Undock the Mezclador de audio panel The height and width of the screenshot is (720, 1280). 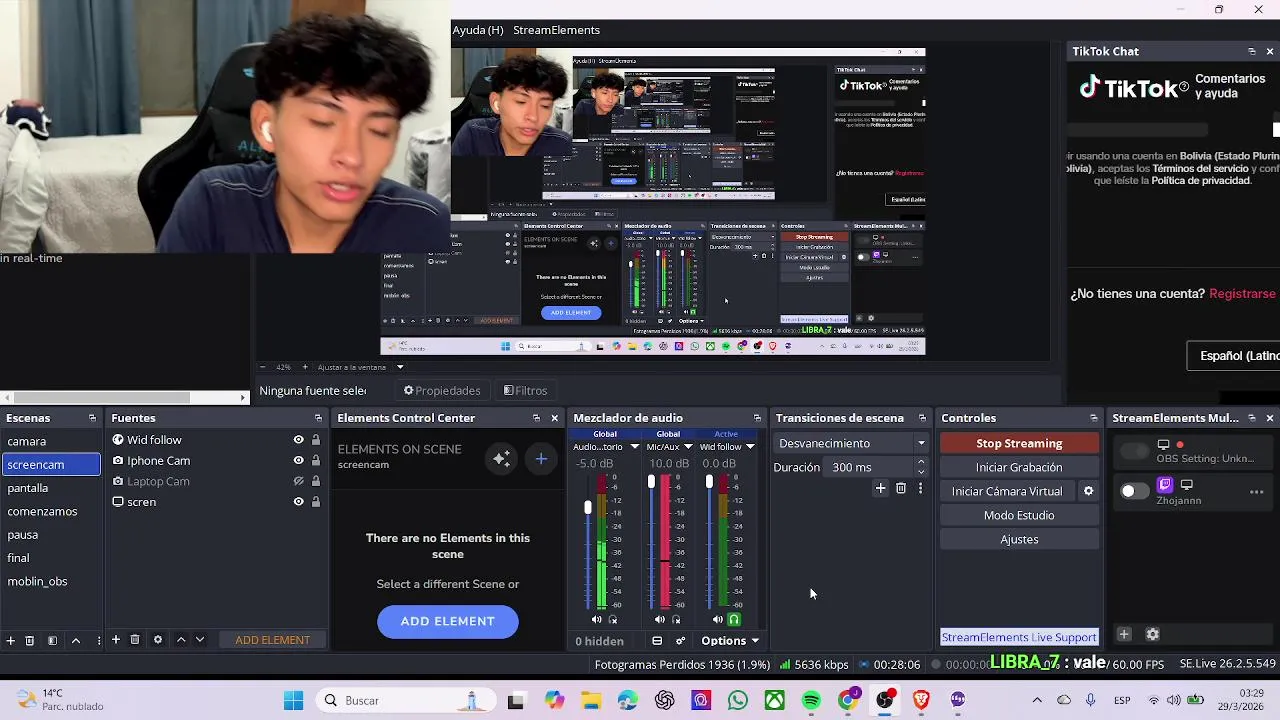pos(757,418)
